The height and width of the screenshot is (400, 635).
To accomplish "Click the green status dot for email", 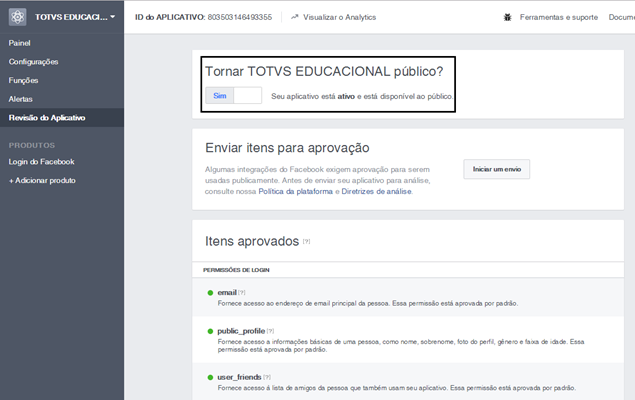I will point(210,293).
